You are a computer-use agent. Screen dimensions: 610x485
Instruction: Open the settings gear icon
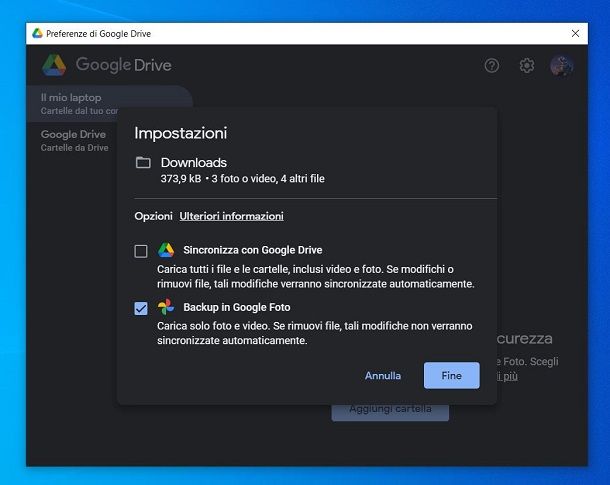point(527,65)
